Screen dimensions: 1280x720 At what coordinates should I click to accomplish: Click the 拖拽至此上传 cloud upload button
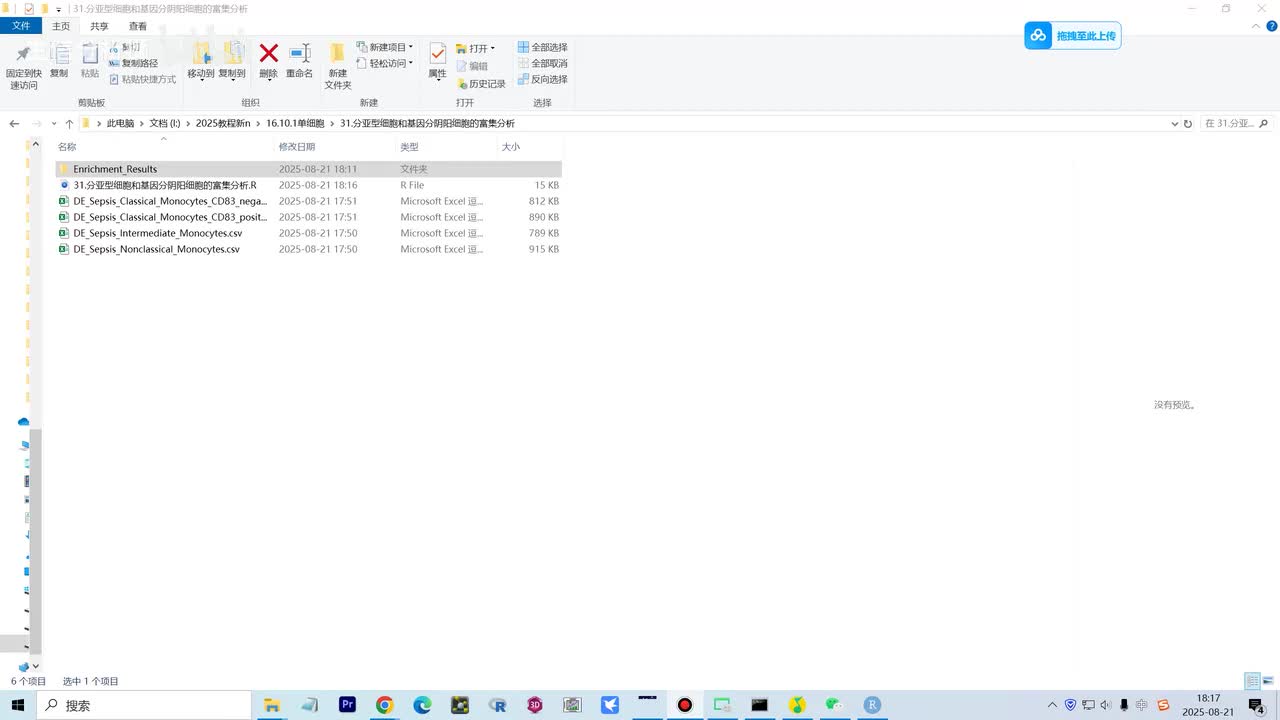[1072, 36]
